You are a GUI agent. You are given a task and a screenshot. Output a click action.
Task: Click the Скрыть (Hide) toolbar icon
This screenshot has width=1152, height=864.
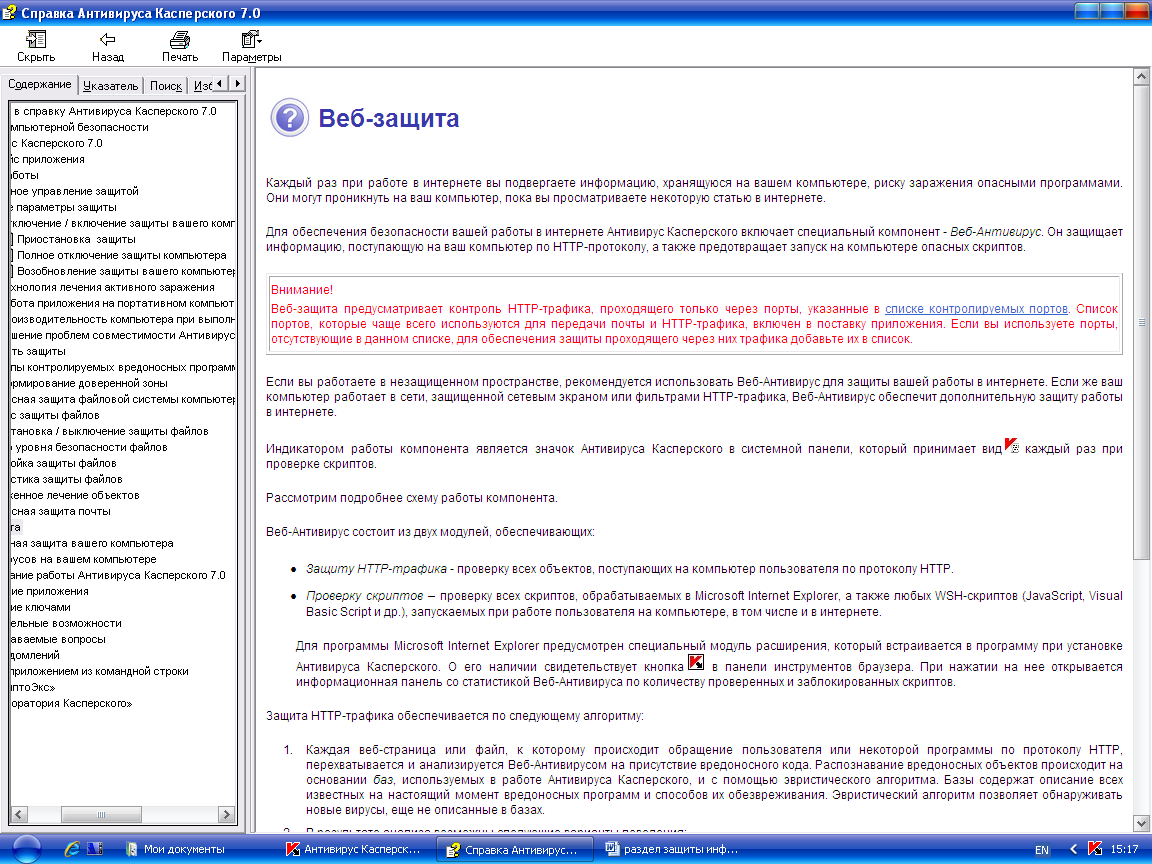point(35,46)
